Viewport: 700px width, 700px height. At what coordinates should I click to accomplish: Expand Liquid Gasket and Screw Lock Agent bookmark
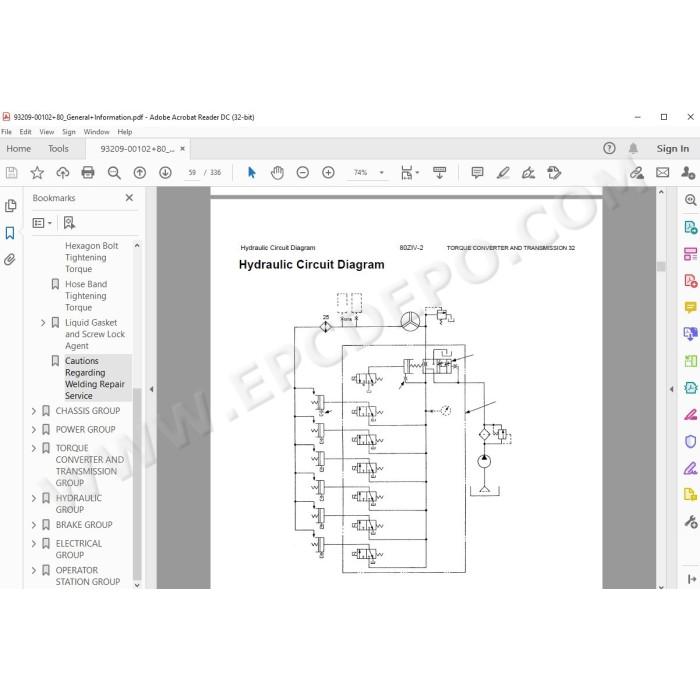(x=43, y=322)
